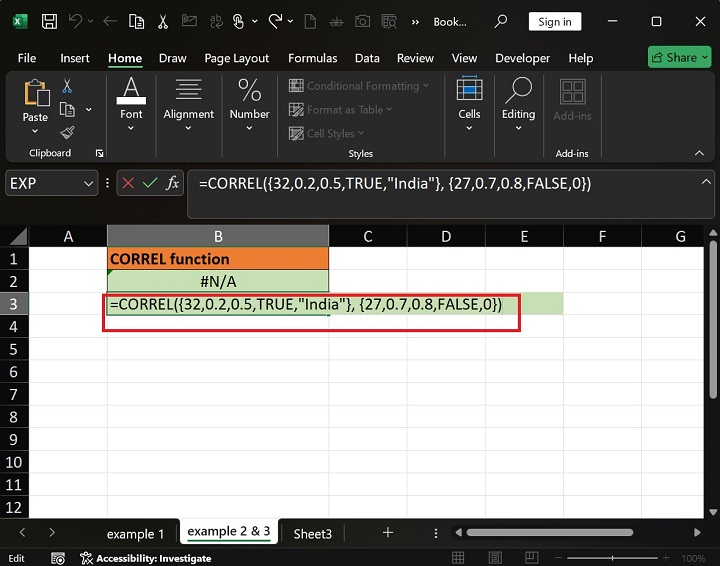This screenshot has height=566, width=720.
Task: Add a new sheet with plus button
Action: pyautogui.click(x=388, y=532)
